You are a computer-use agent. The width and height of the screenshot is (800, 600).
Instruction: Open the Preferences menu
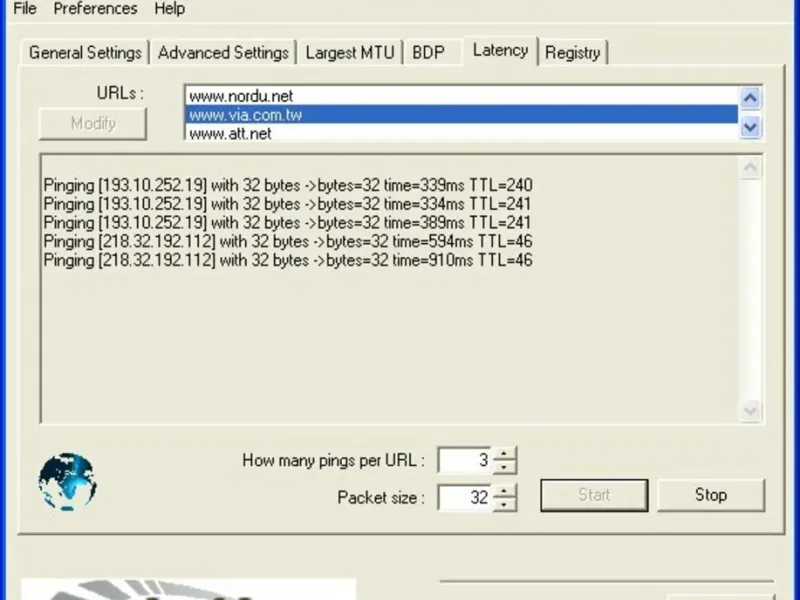click(x=95, y=9)
